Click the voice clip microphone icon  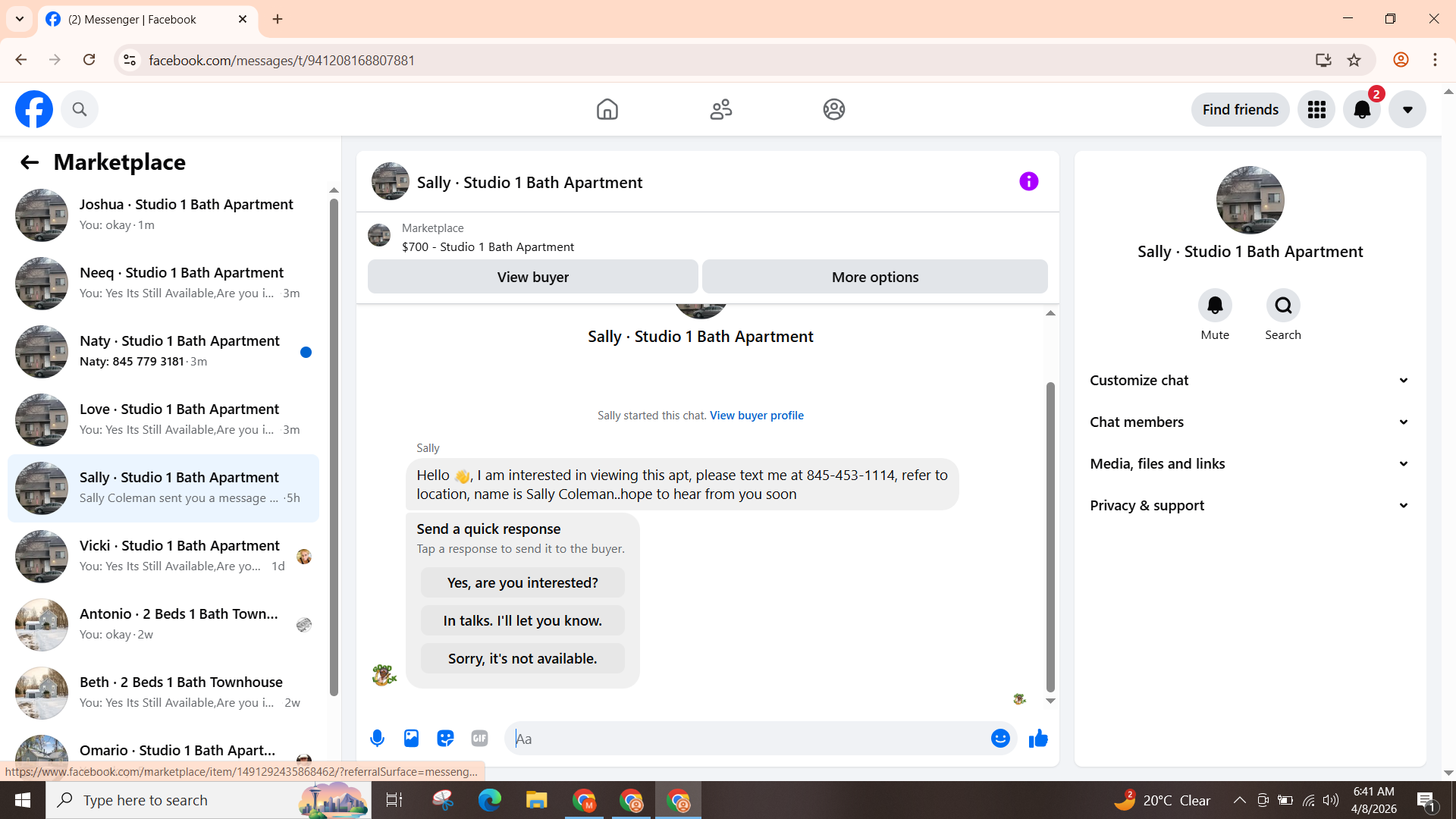click(377, 738)
